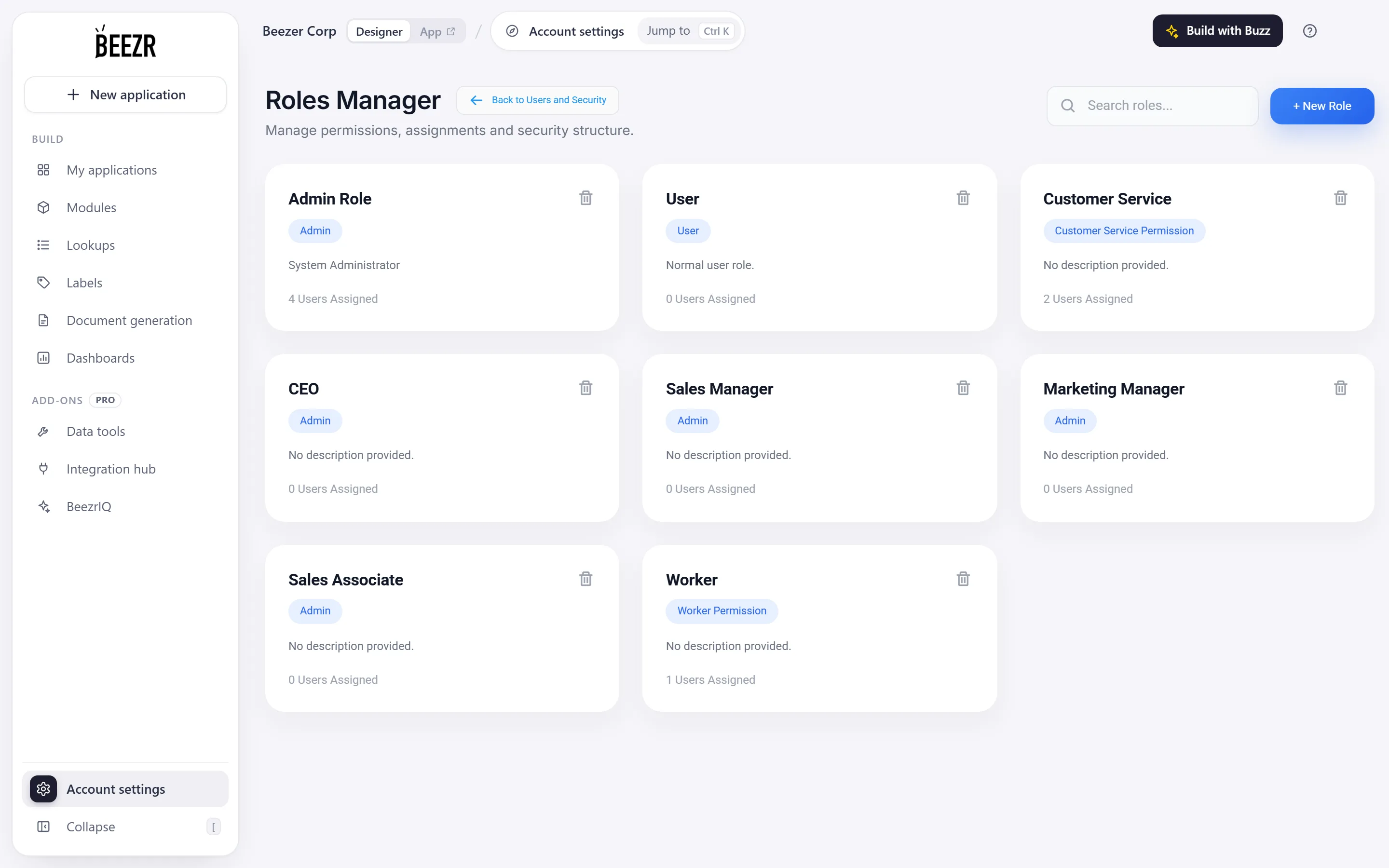1389x868 pixels.
Task: Click Customer Service Permission tag
Action: point(1124,231)
